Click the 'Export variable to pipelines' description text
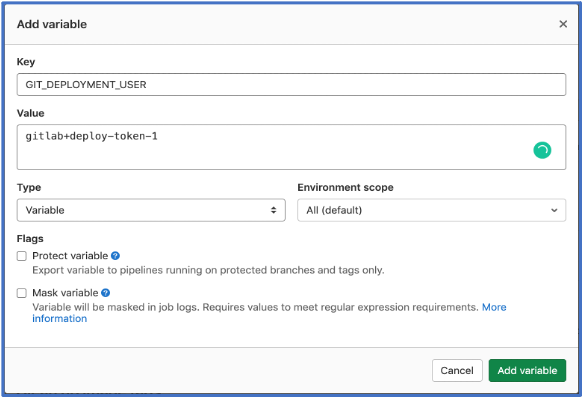The image size is (583, 397). [x=208, y=270]
